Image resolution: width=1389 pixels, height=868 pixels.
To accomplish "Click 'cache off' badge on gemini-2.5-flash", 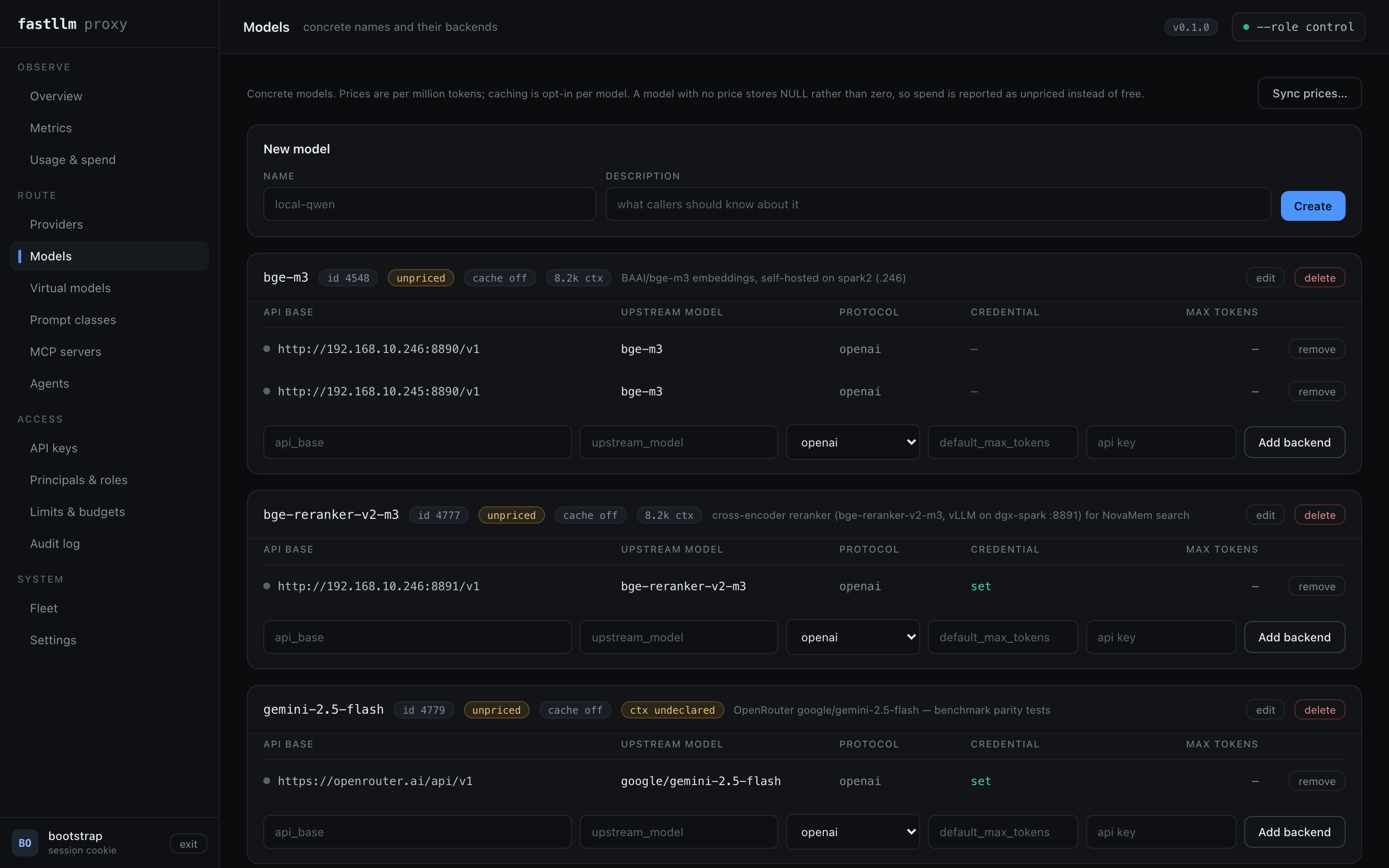I will (575, 710).
